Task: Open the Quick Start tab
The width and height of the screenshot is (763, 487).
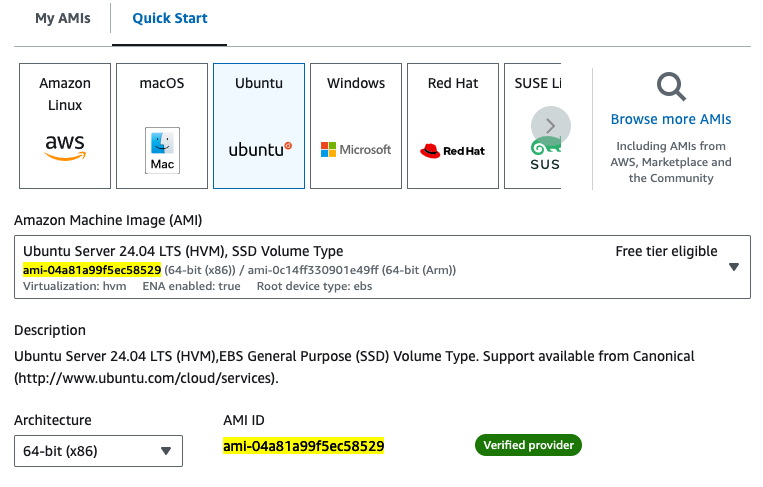Action: [170, 19]
